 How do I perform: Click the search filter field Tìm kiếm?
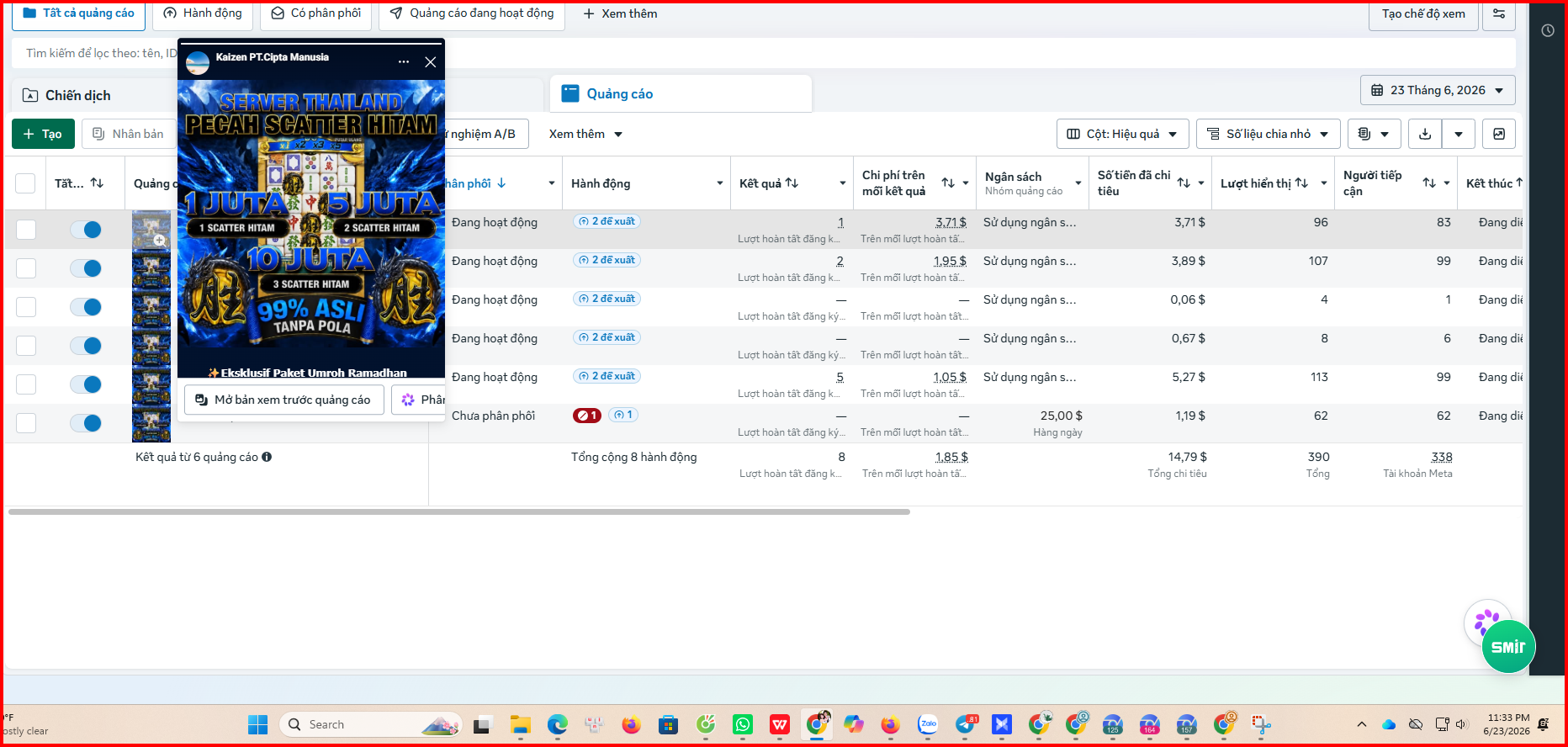764,53
